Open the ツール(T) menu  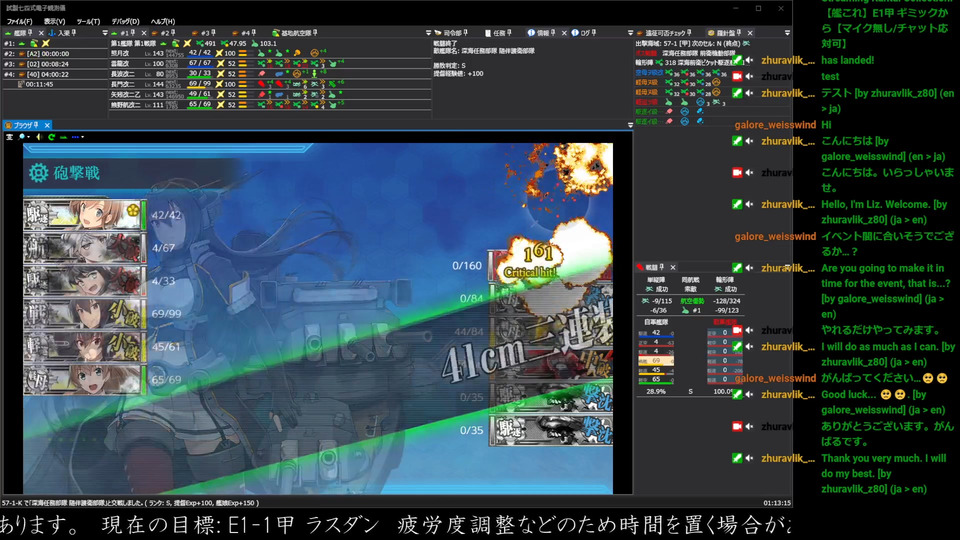[x=88, y=21]
